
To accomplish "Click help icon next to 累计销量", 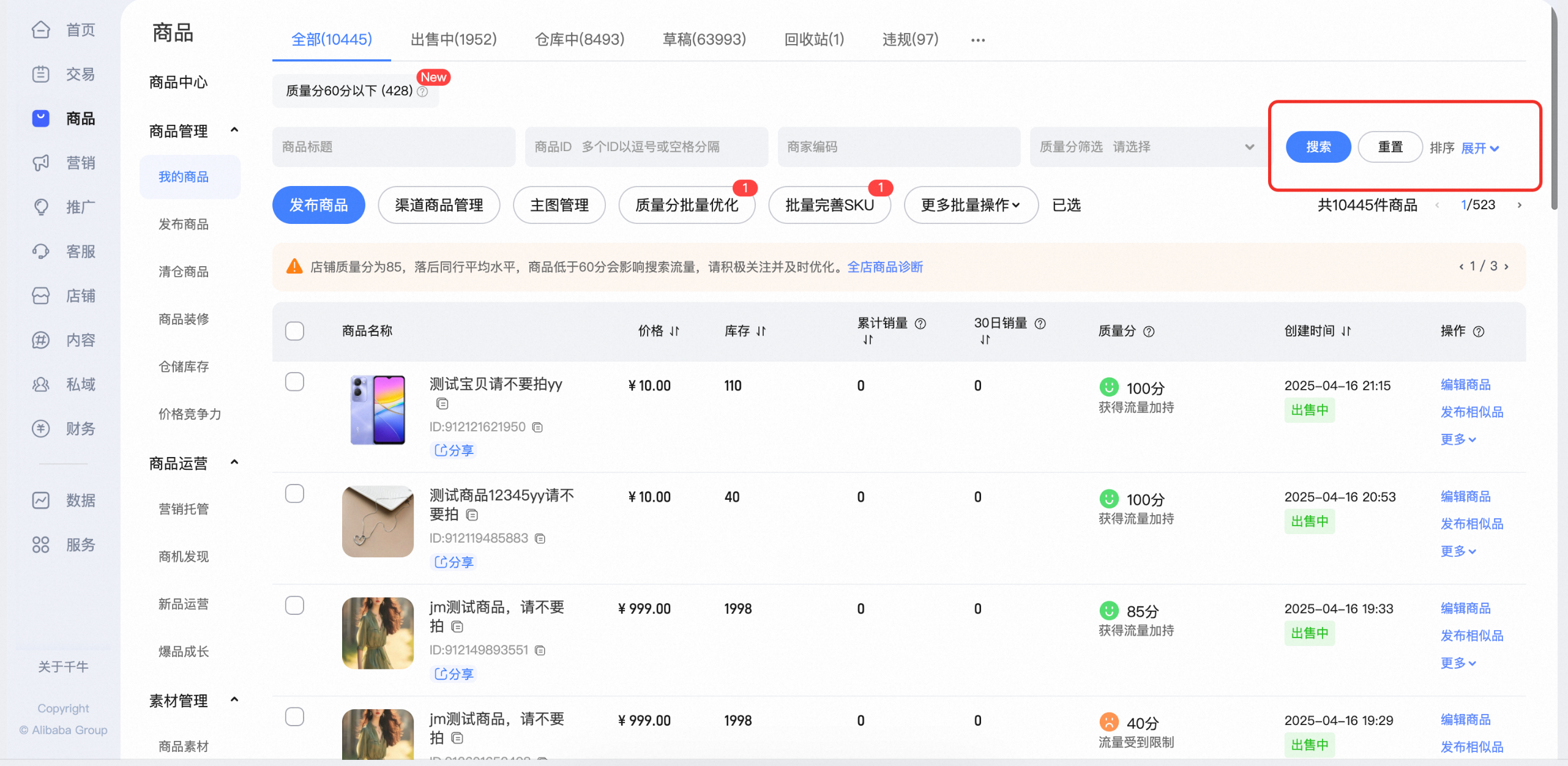I will (x=920, y=323).
